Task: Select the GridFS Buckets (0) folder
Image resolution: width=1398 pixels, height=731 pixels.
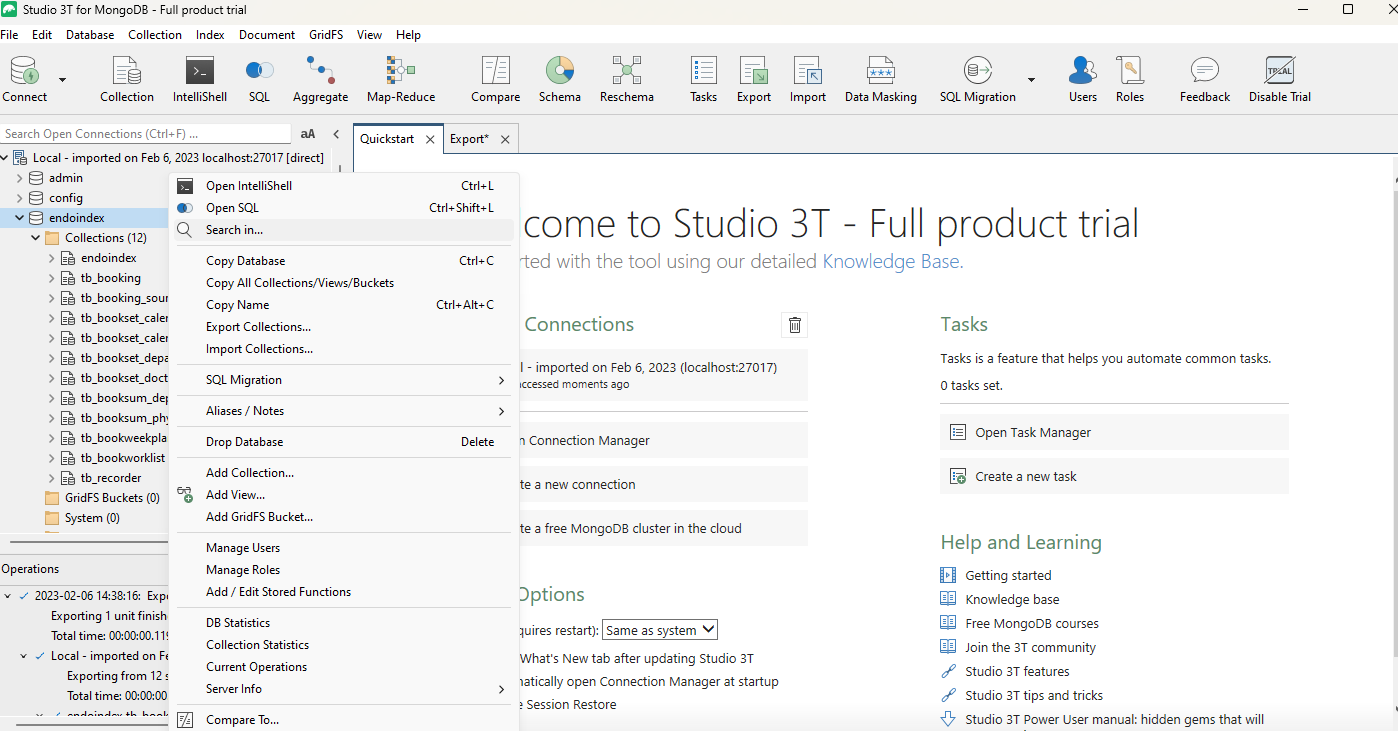Action: (x=112, y=498)
